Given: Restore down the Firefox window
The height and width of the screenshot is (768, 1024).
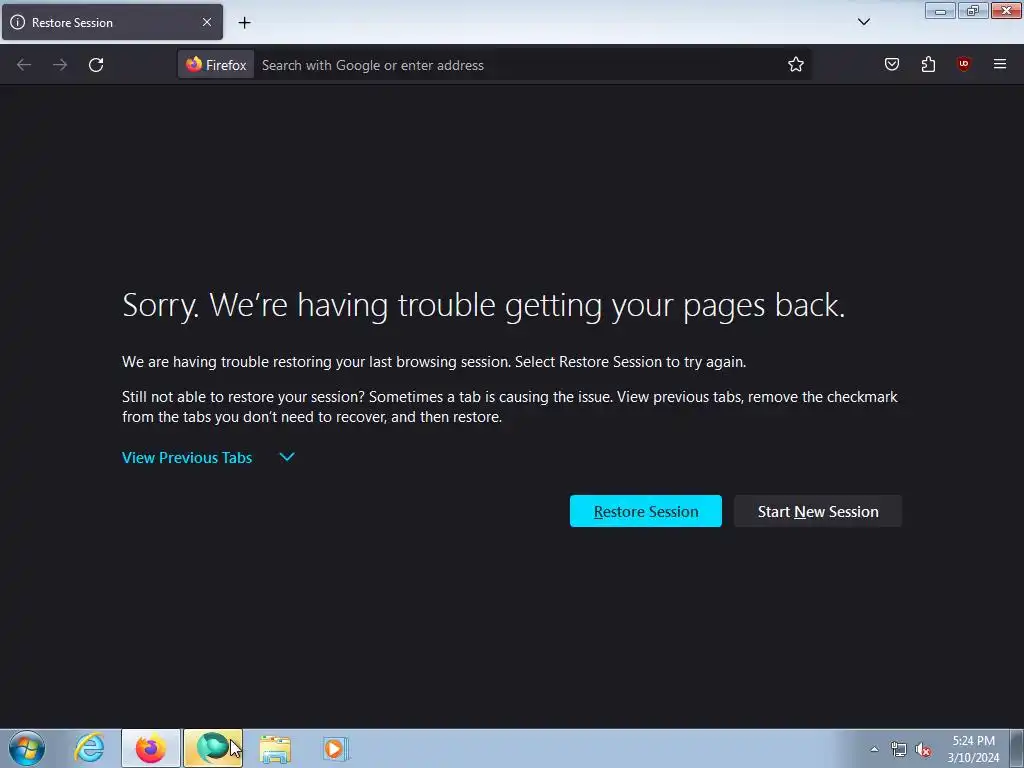Looking at the screenshot, I should pyautogui.click(x=972, y=10).
